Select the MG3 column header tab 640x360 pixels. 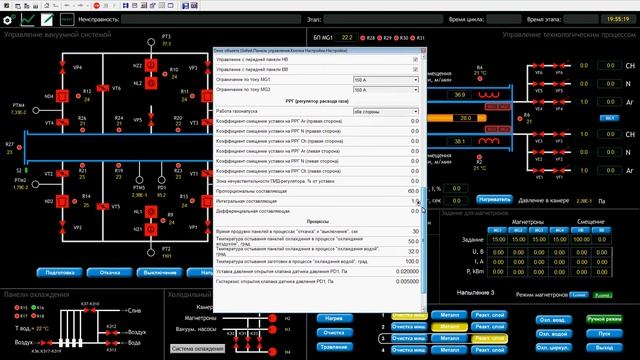coord(539,230)
